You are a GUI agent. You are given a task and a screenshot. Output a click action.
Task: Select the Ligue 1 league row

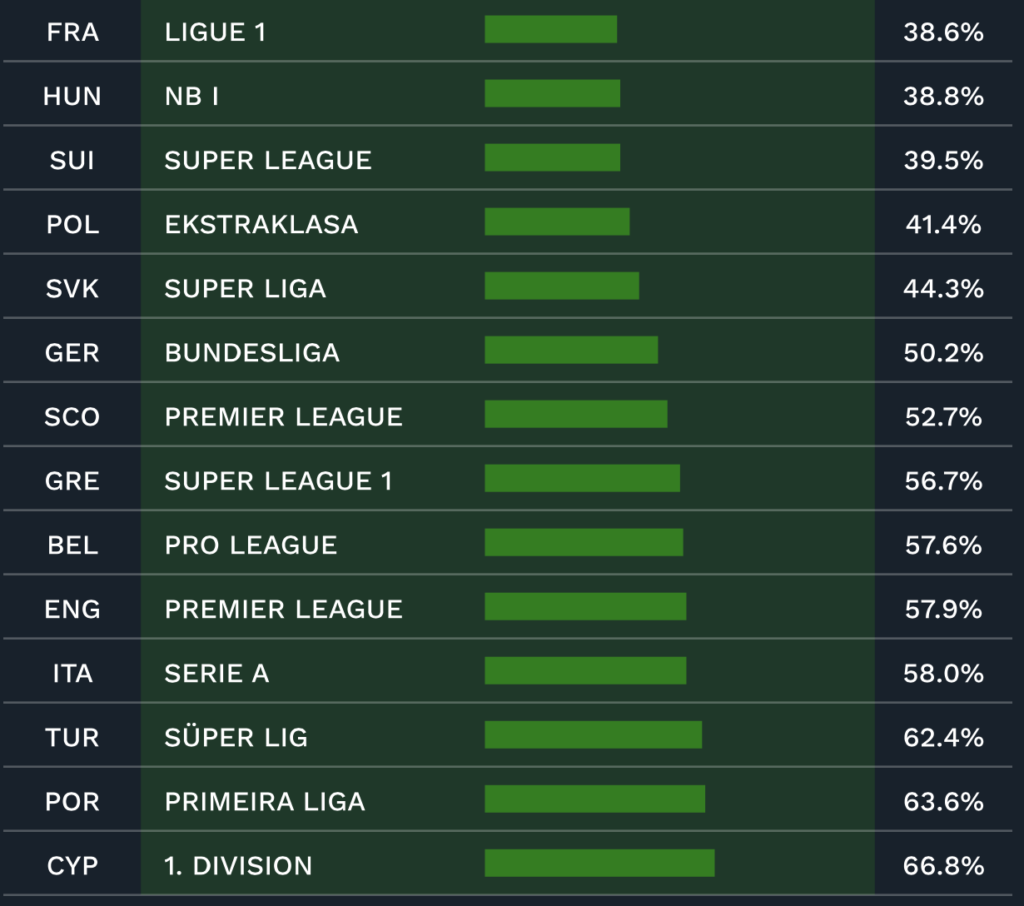(x=507, y=31)
